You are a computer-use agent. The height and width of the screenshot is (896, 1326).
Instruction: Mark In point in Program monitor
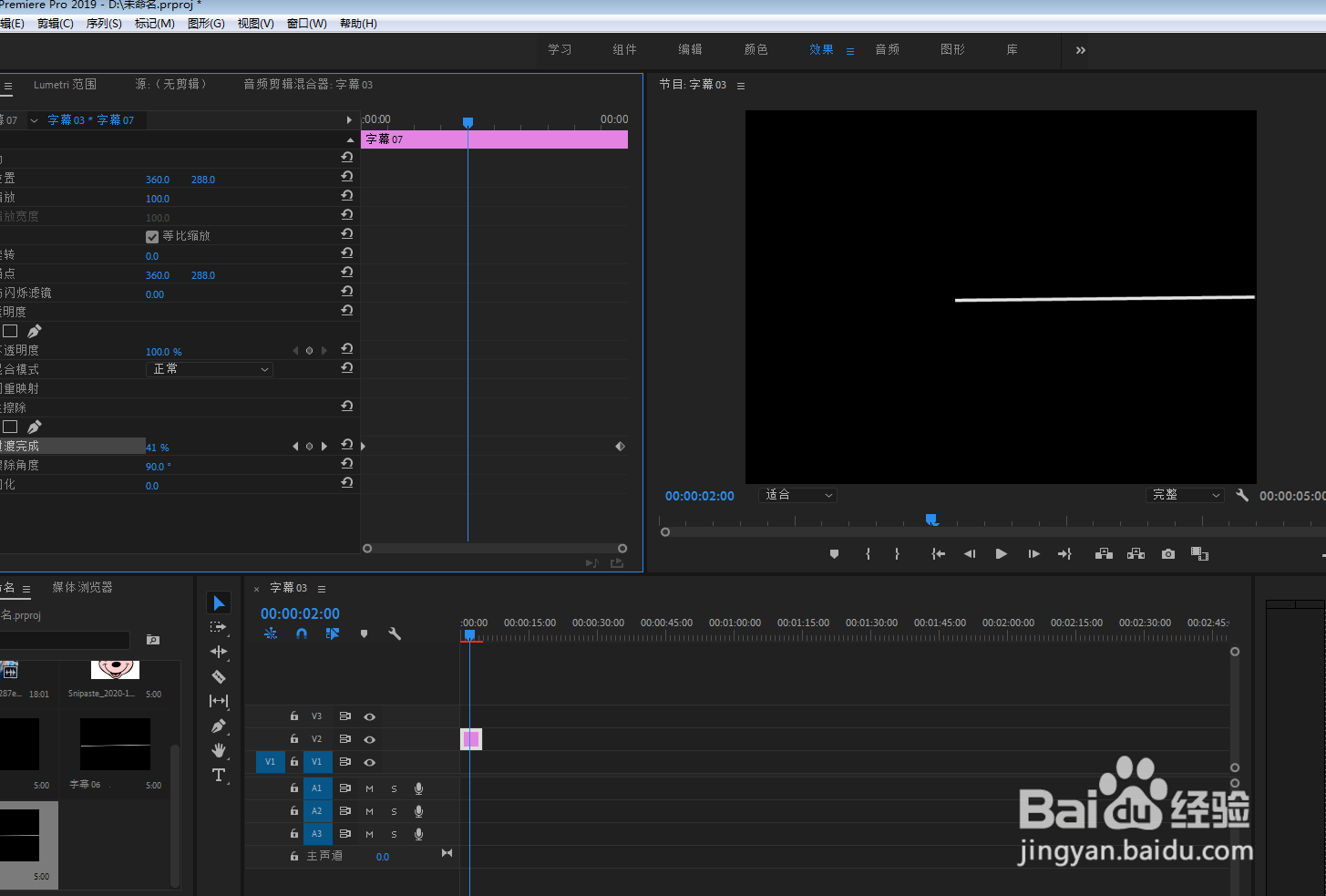pos(868,553)
